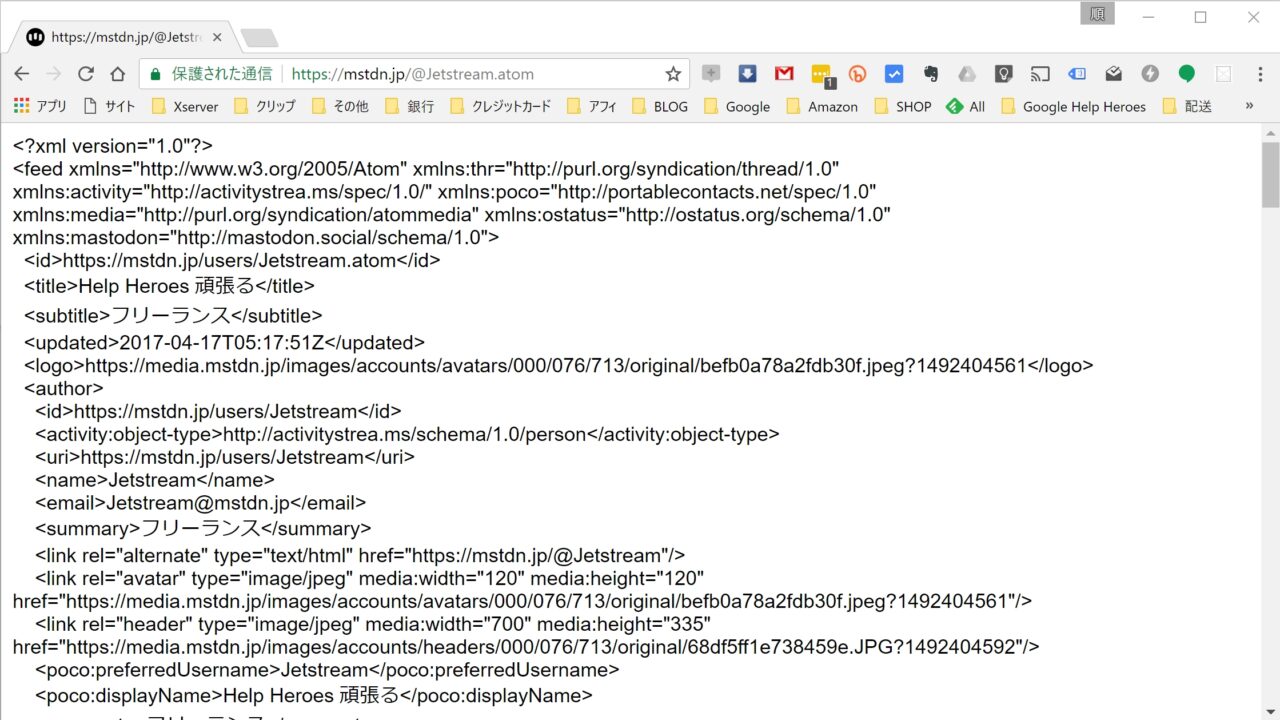This screenshot has height=720, width=1280.
Task: Open a new tab
Action: point(260,38)
